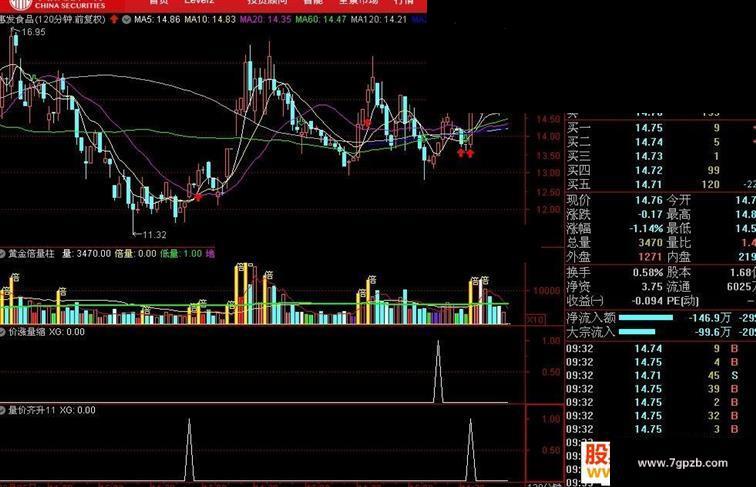The image size is (756, 487).
Task: Select the stock title 惠发食品(120分钟.前复权)
Action: point(53,20)
